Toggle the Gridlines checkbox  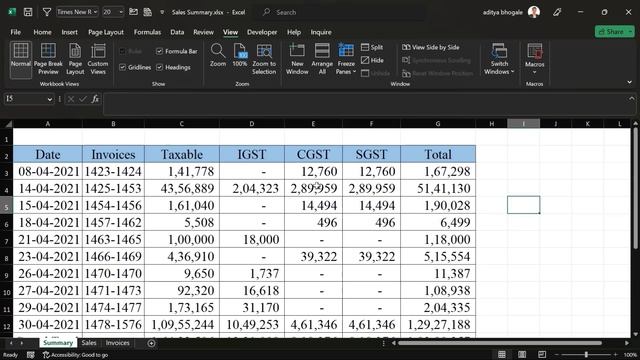click(x=122, y=67)
